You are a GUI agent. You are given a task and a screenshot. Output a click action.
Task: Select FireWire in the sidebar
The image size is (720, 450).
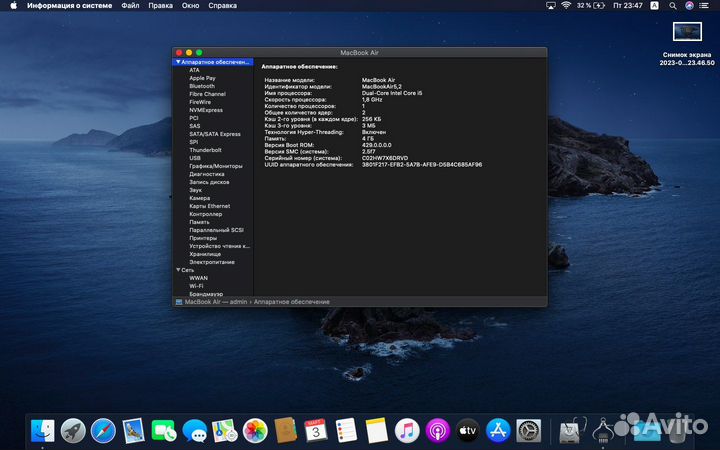[x=200, y=102]
